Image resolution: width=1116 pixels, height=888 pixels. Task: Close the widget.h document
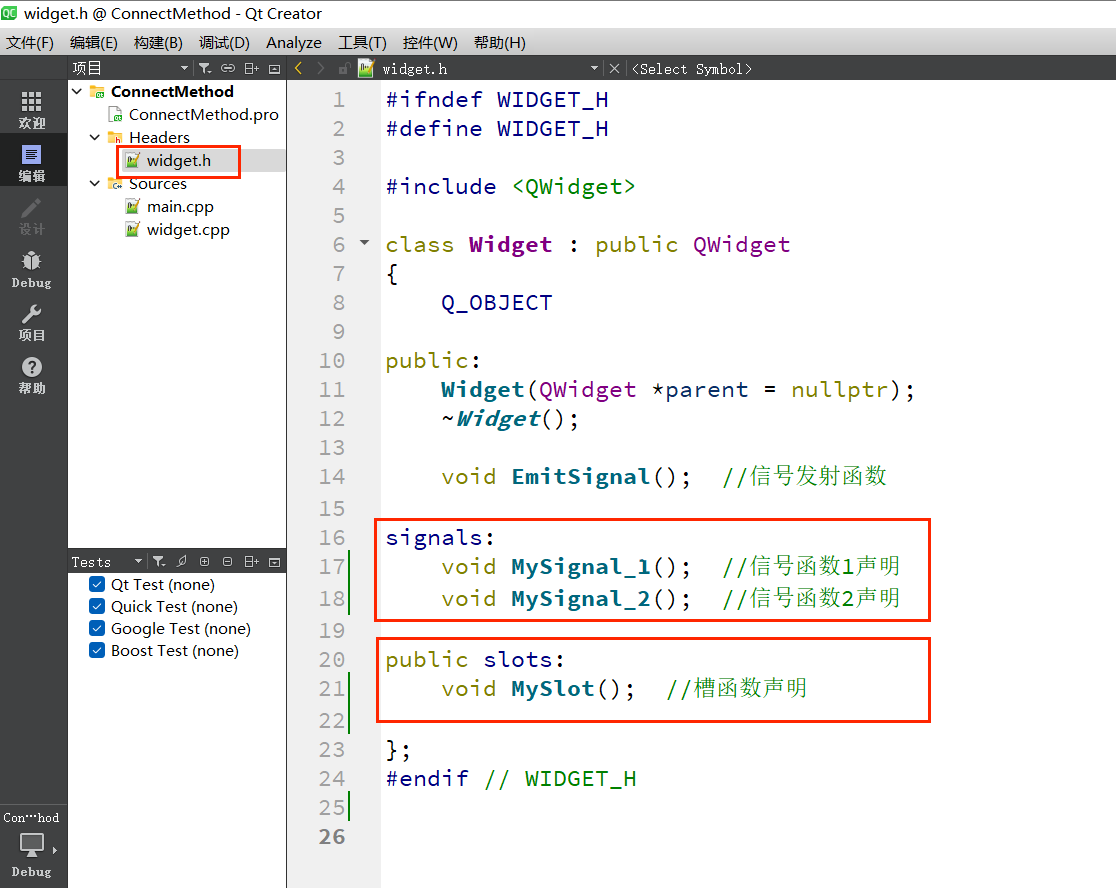click(614, 68)
